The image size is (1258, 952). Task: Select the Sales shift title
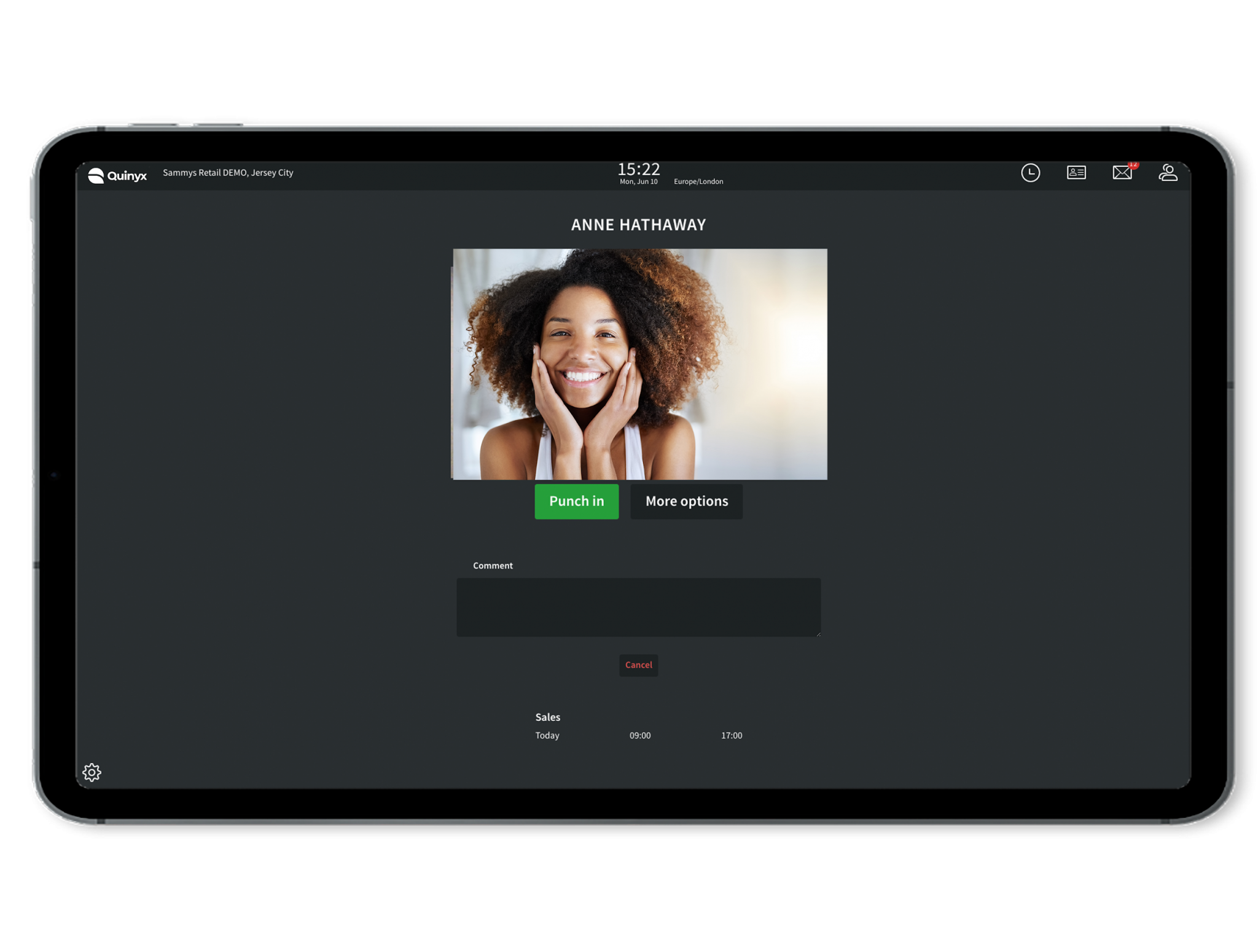[x=547, y=717]
